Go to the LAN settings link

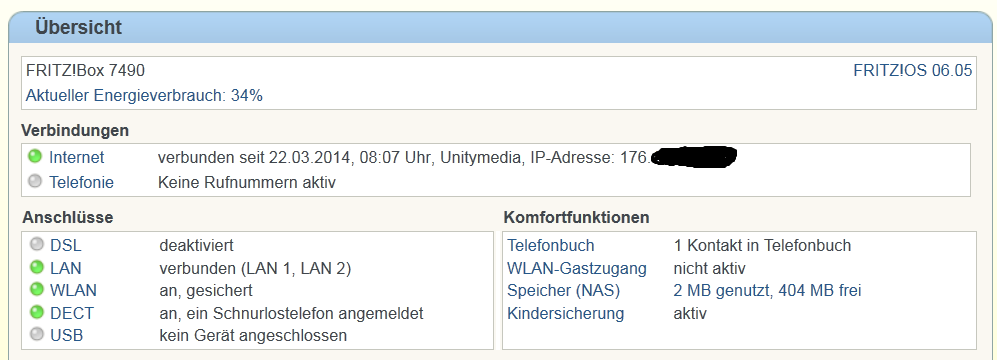pyautogui.click(x=66, y=268)
